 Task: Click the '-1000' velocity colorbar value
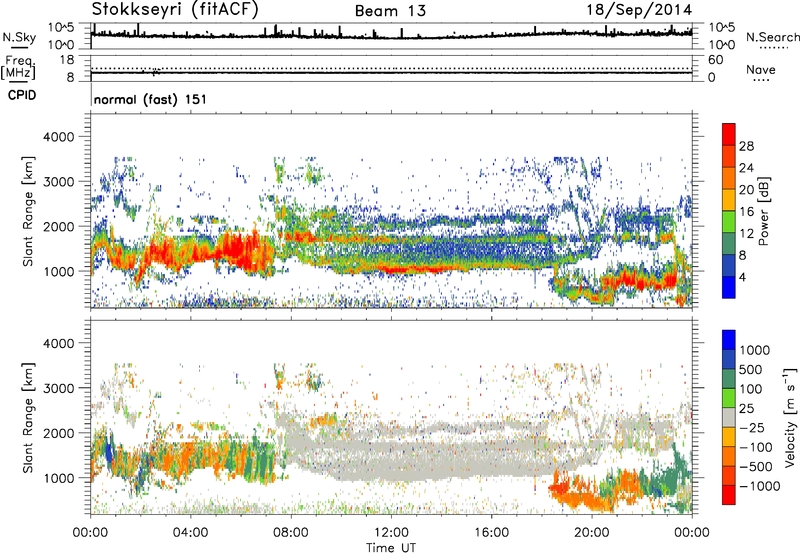[760, 486]
